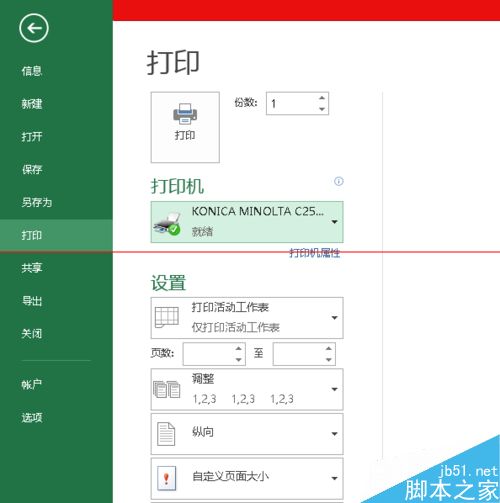Increase the 页数 start page value
The width and height of the screenshot is (500, 503).
tap(238, 348)
